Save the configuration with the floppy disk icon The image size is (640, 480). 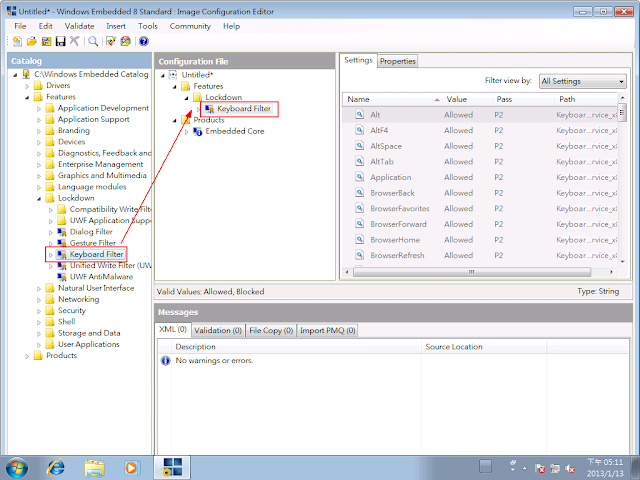pos(60,41)
